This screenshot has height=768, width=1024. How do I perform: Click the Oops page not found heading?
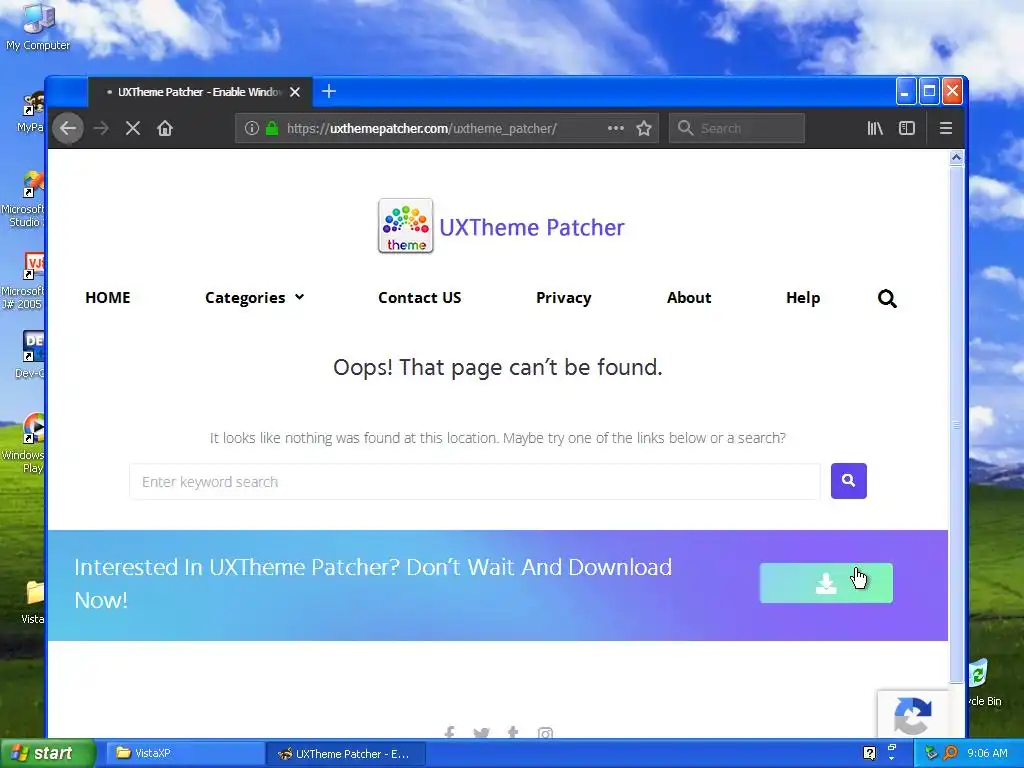(498, 367)
